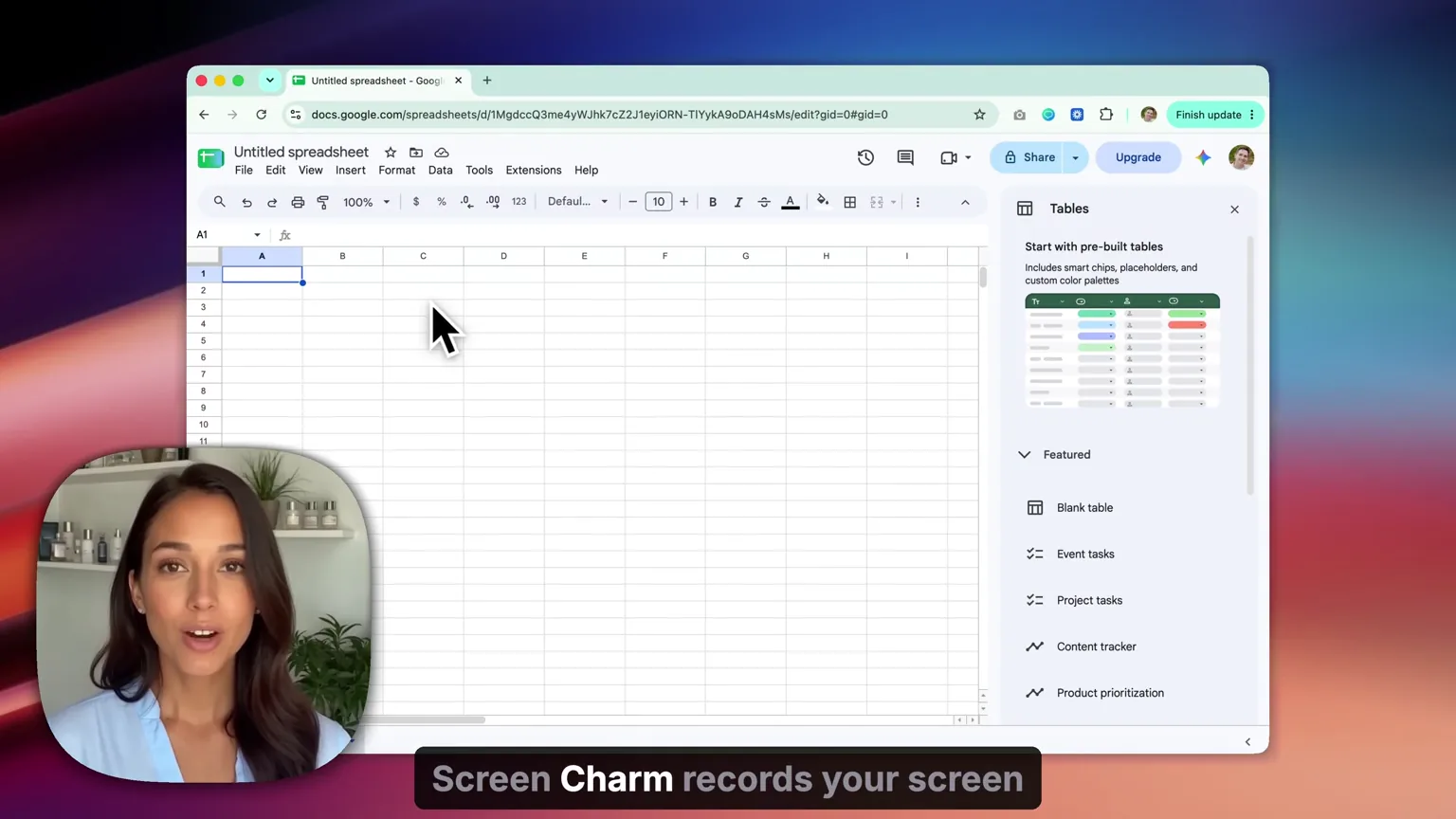Screen dimensions: 1456x819
Task: Open the Insert menu
Action: [x=350, y=170]
